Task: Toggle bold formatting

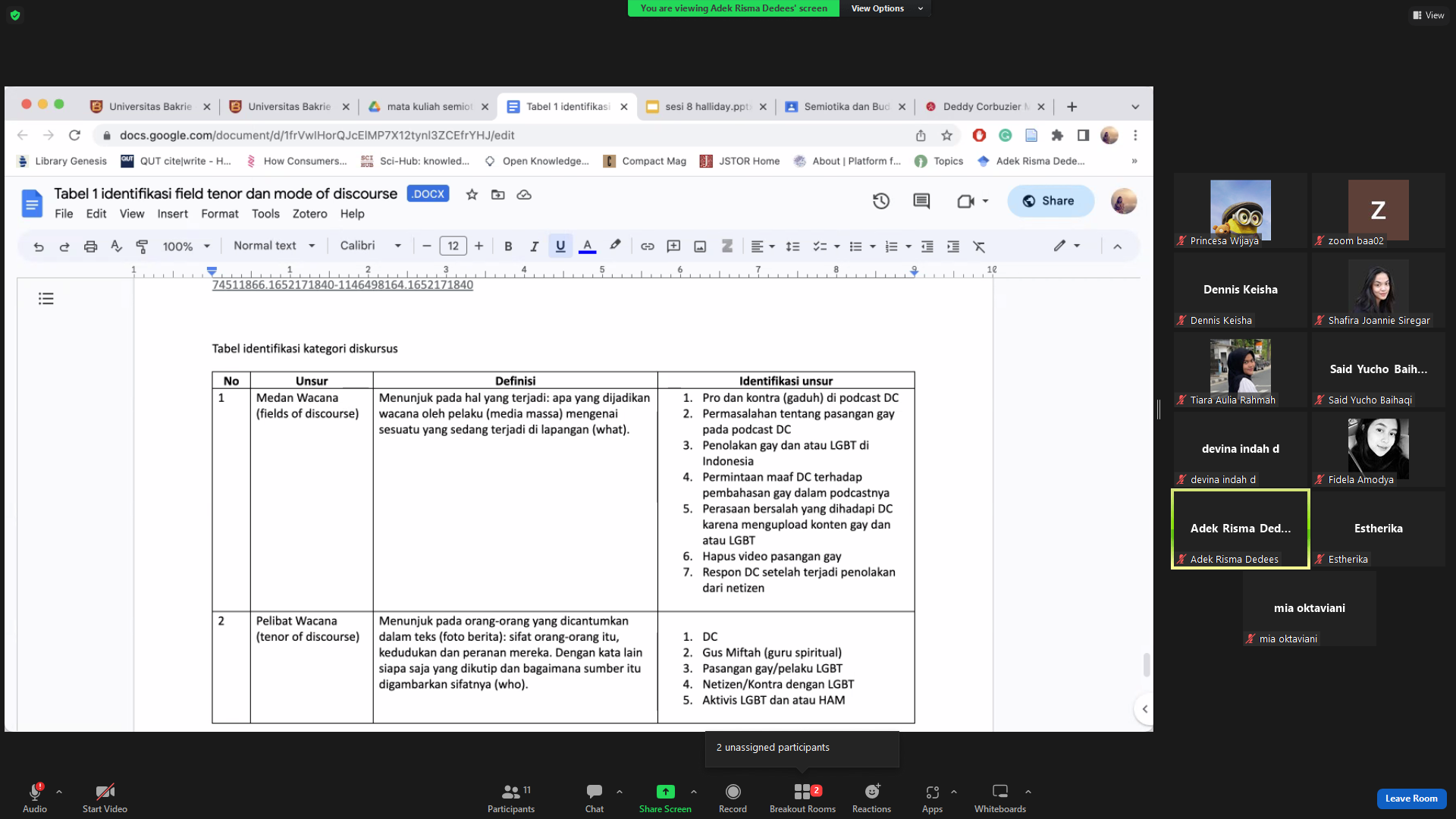Action: (508, 246)
